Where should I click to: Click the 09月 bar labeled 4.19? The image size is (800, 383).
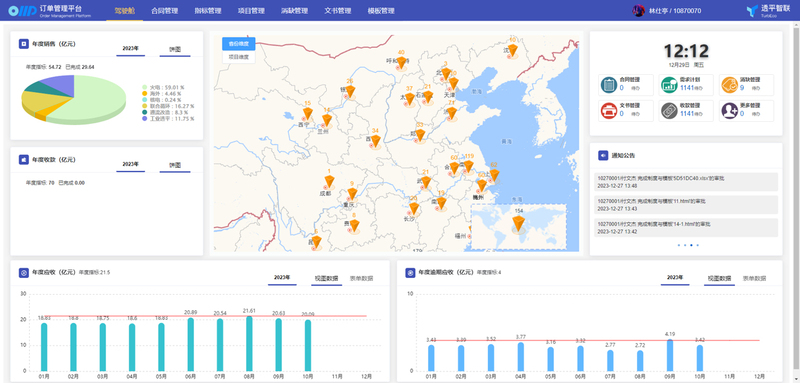pos(670,355)
